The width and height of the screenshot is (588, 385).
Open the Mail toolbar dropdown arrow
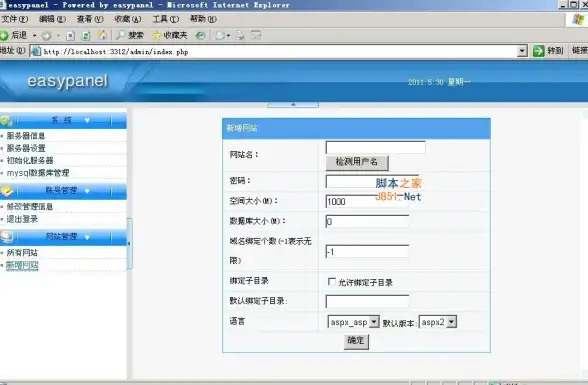[x=228, y=36]
